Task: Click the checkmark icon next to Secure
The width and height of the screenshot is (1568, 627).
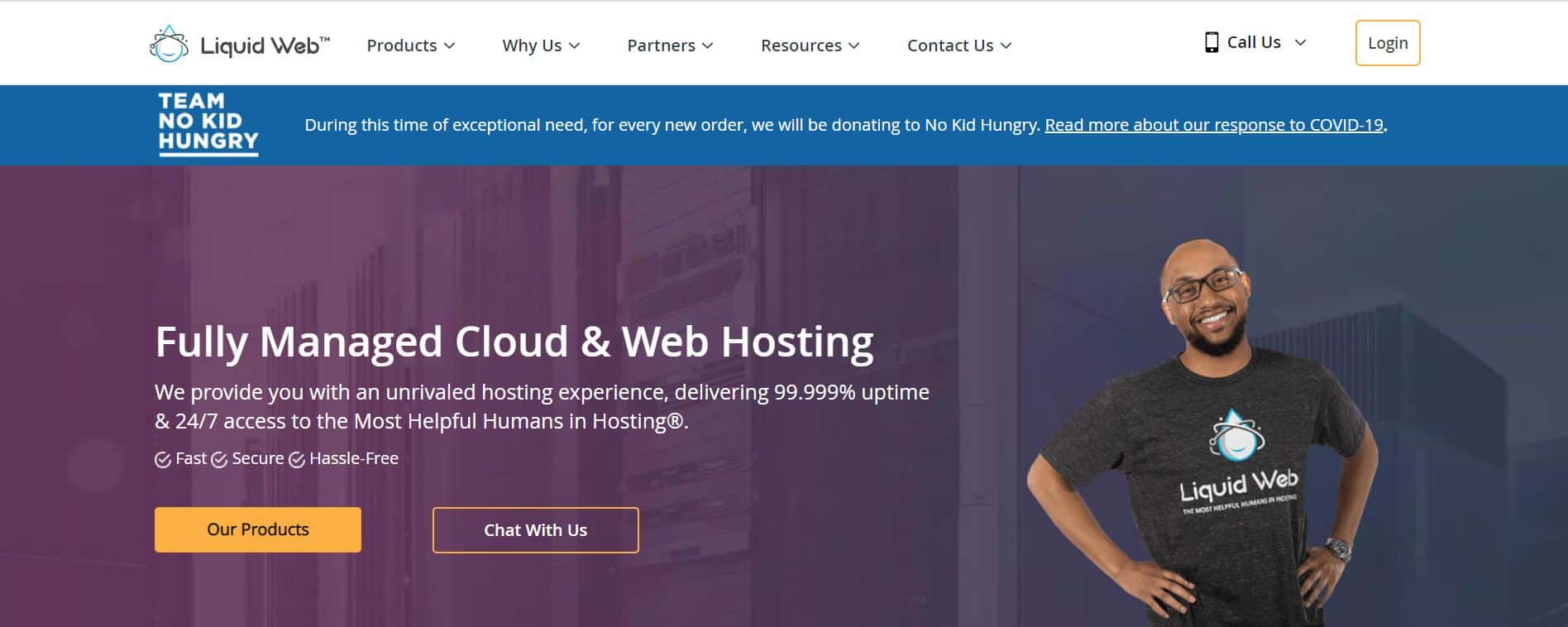Action: coord(219,460)
